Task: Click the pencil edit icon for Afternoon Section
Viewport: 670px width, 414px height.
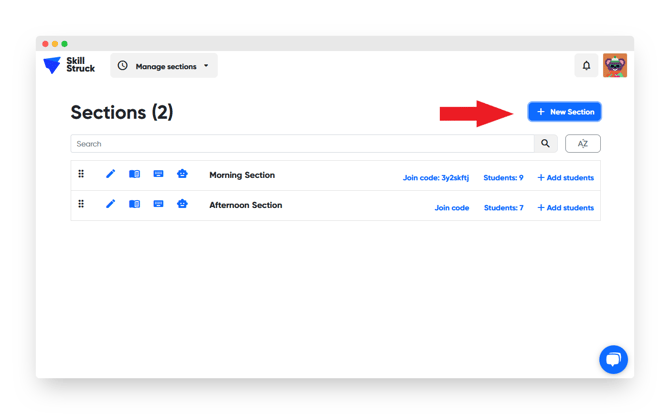Action: (110, 204)
